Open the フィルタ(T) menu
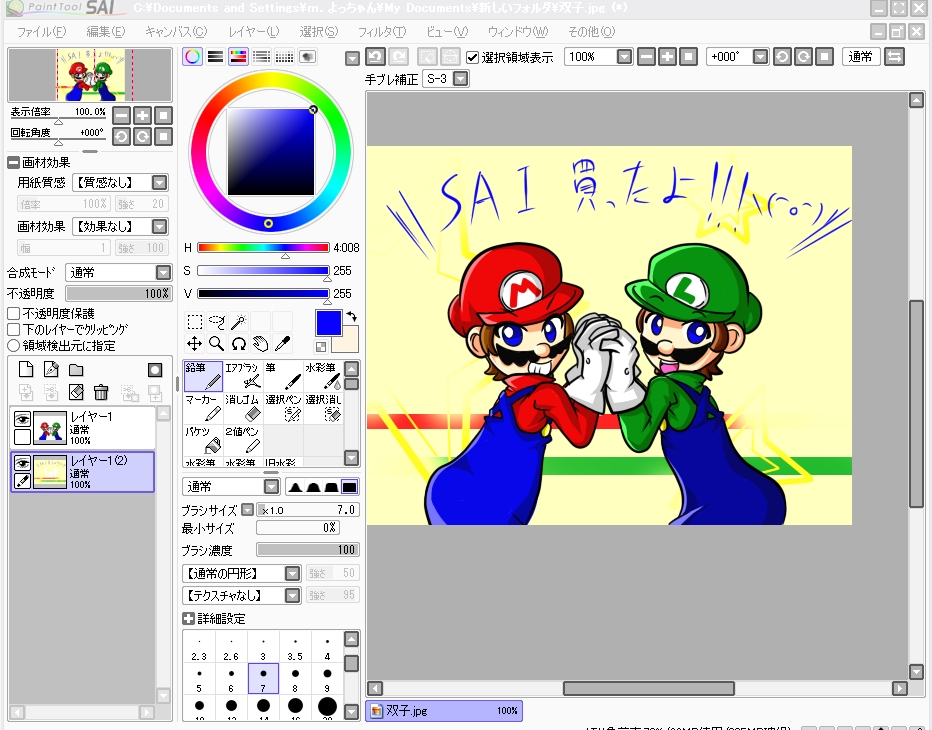The image size is (932, 730). click(x=382, y=32)
